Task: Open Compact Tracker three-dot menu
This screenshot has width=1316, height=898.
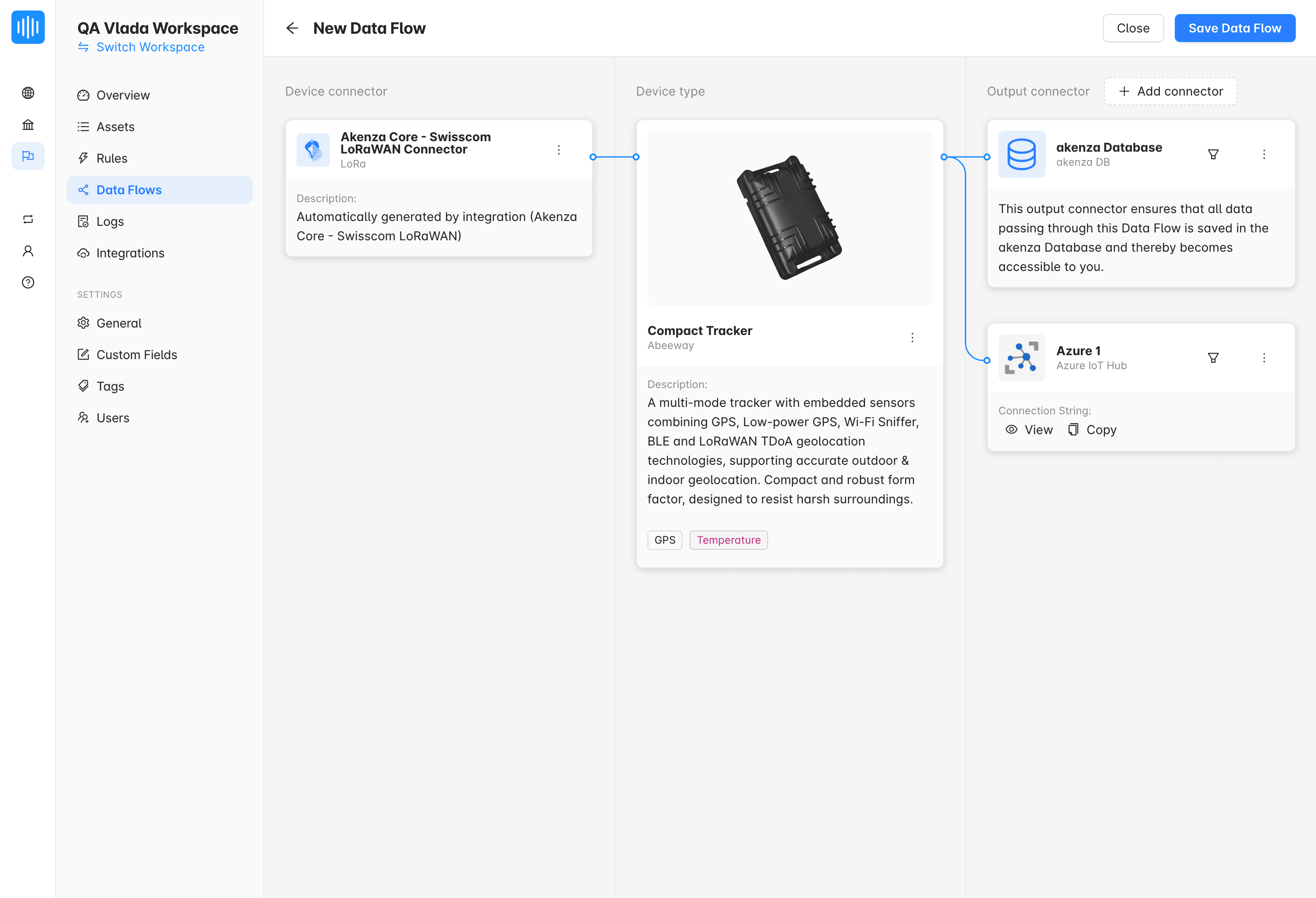Action: click(x=912, y=338)
